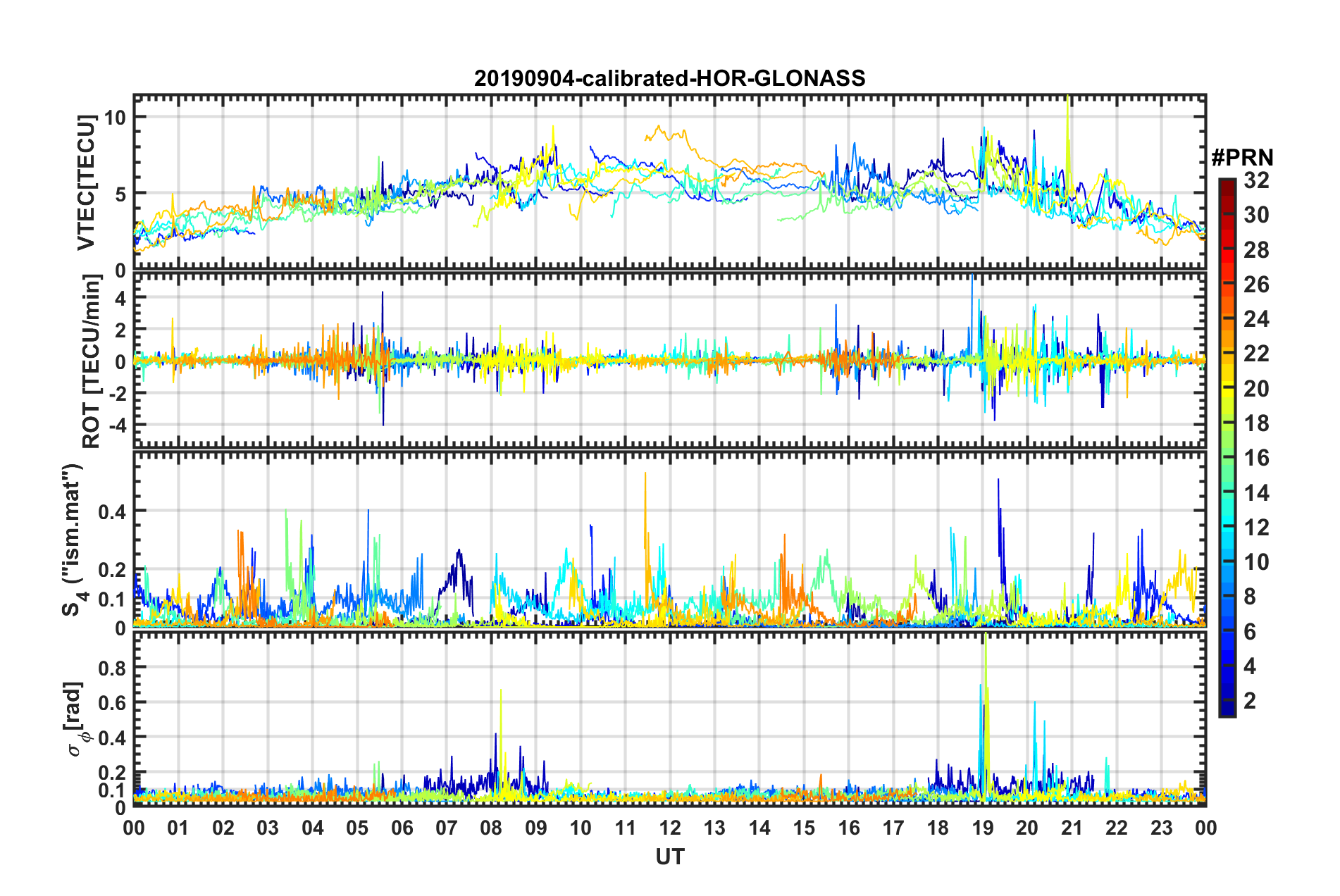This screenshot has height=896, width=1340.
Task: Pick the σφ y-axis tick "0.2"
Action: coord(112,773)
